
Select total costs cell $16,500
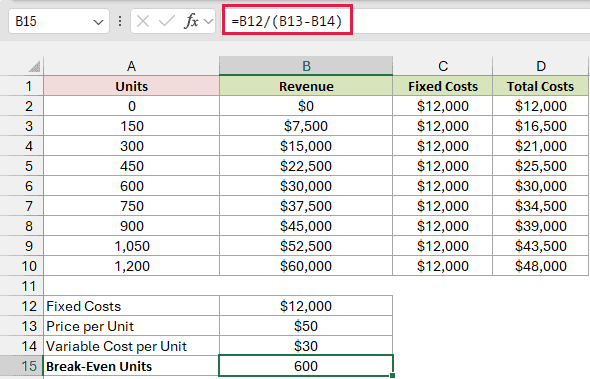coord(540,126)
